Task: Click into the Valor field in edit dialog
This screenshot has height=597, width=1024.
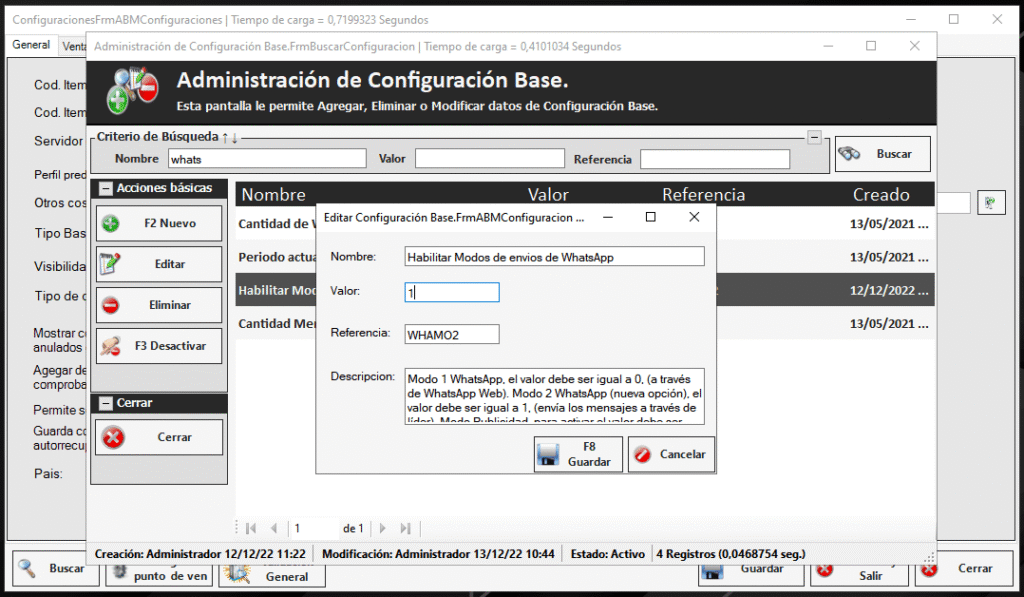Action: (452, 292)
